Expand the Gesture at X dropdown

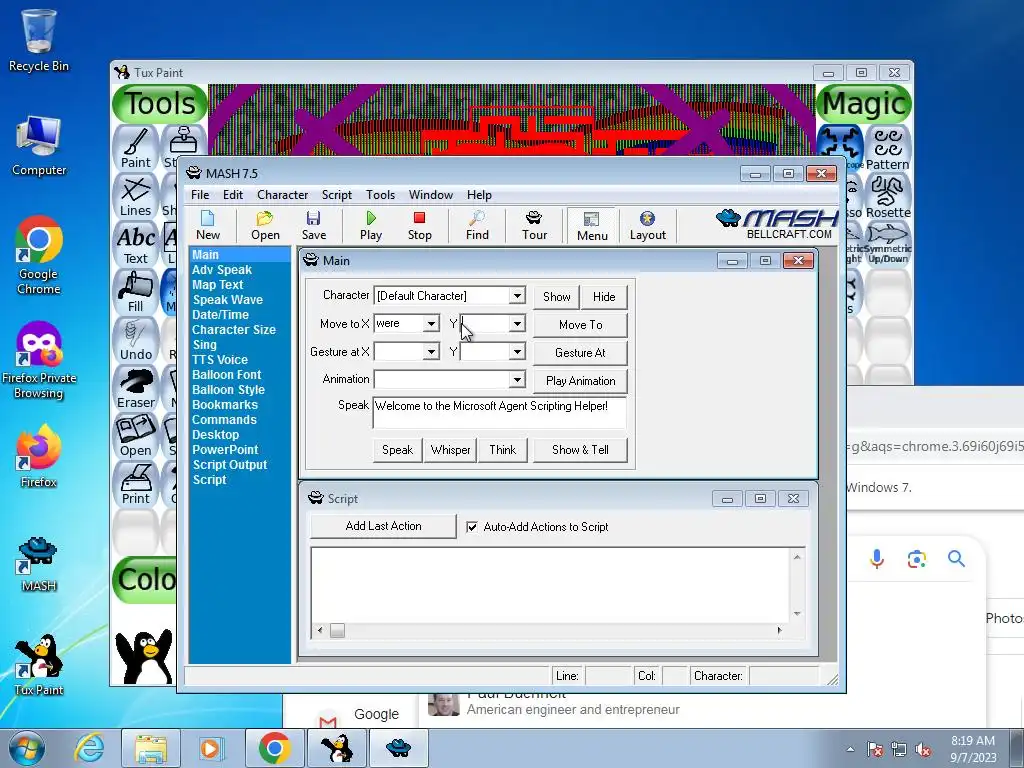coord(431,352)
